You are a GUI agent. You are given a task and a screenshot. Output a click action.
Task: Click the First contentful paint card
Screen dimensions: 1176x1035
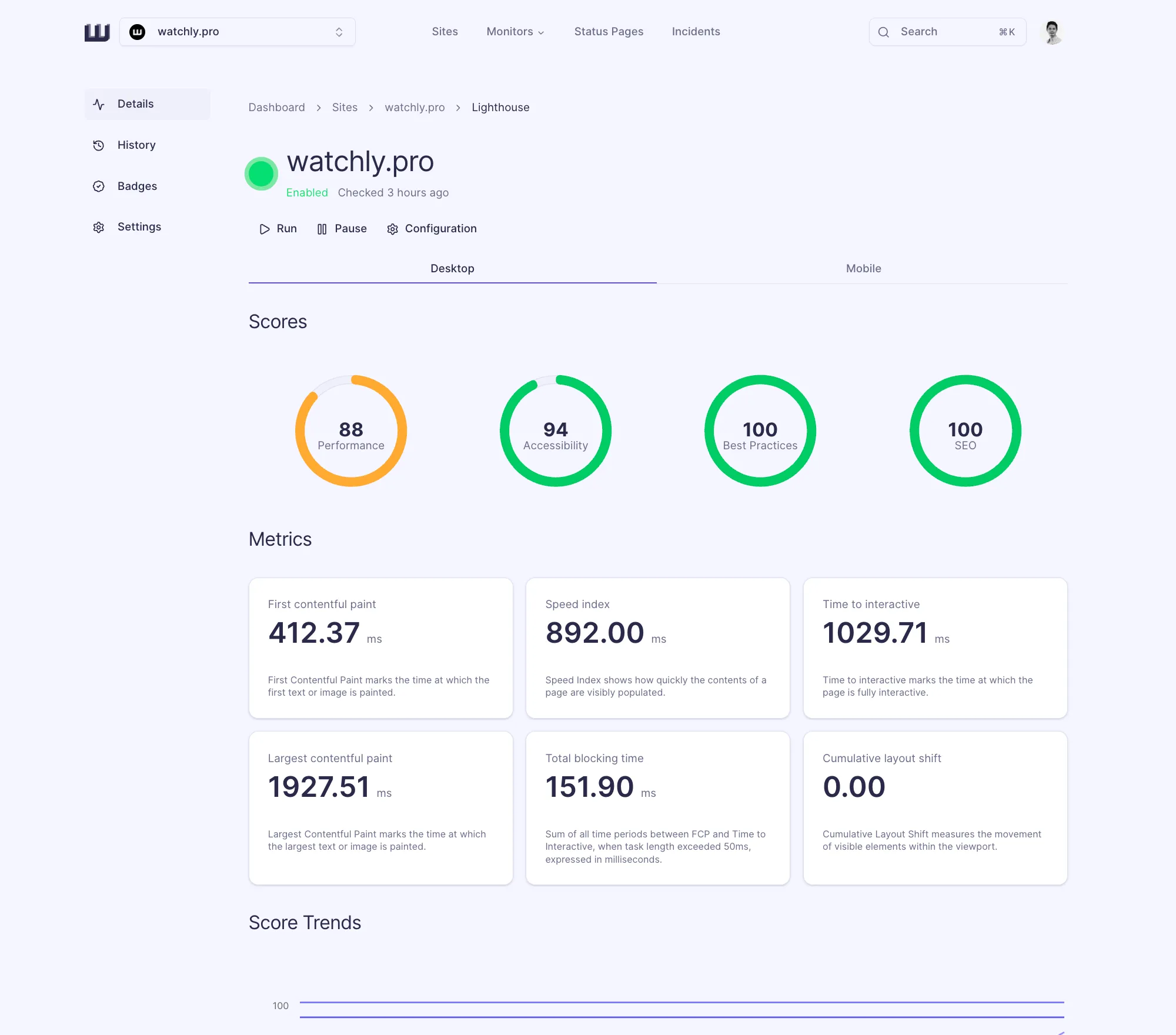380,647
